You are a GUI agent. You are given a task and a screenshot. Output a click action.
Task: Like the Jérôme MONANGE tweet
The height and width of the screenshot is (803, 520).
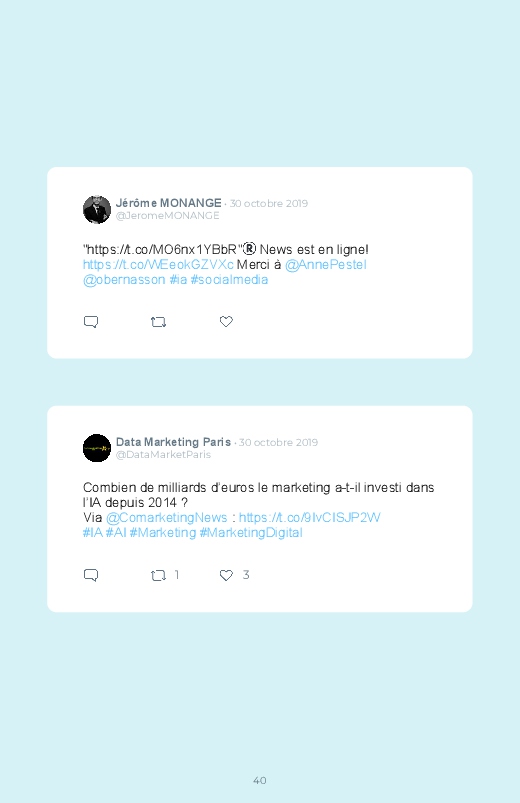coord(226,321)
